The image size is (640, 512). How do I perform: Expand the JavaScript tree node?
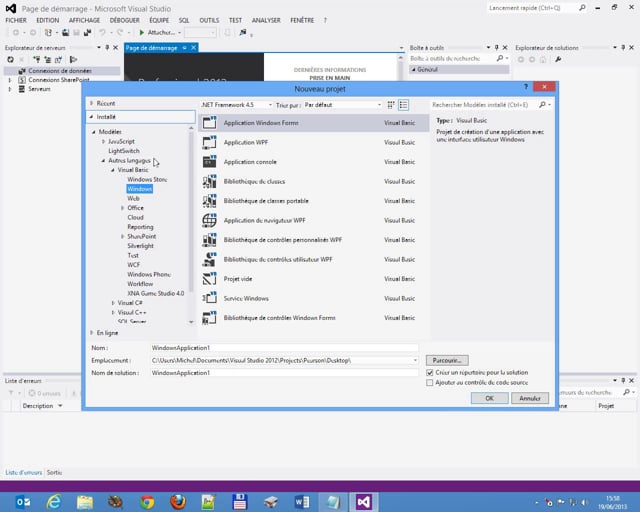coord(103,141)
